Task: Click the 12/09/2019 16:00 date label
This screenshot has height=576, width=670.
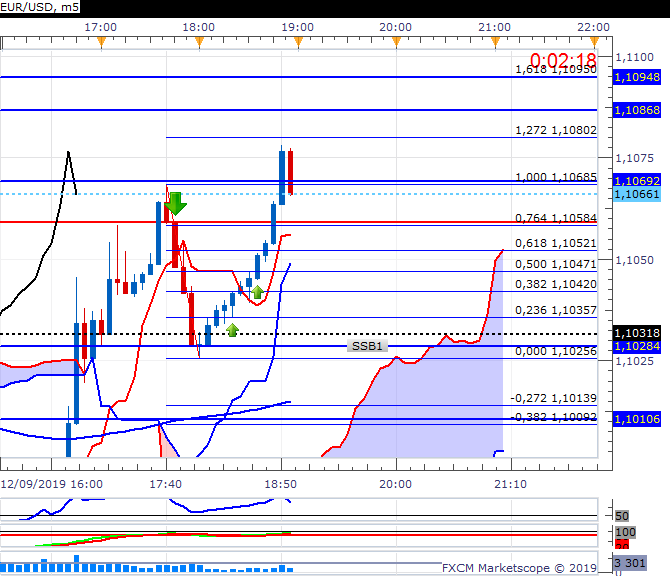Action: (x=52, y=484)
